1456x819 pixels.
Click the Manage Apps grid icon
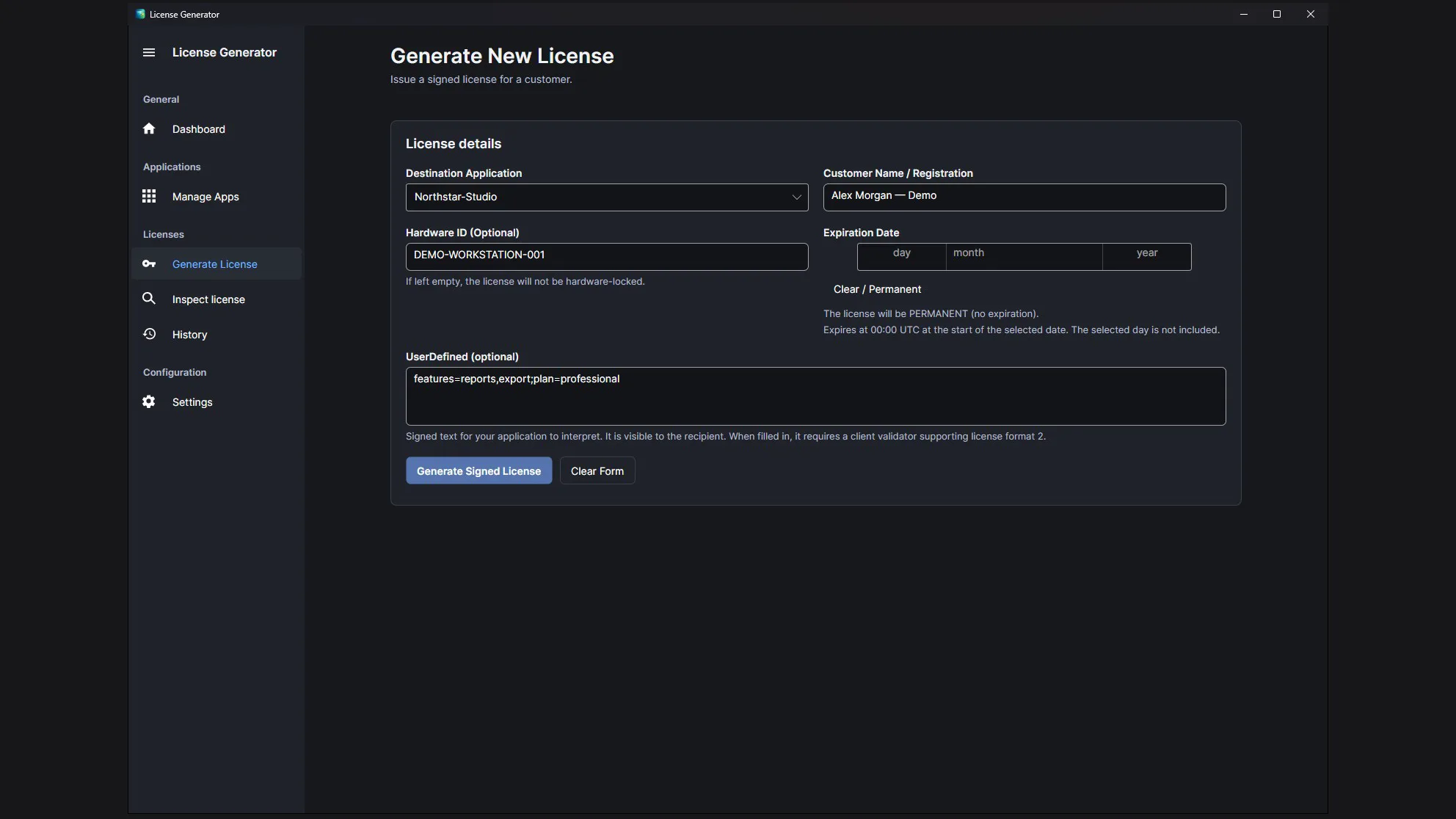coord(149,196)
